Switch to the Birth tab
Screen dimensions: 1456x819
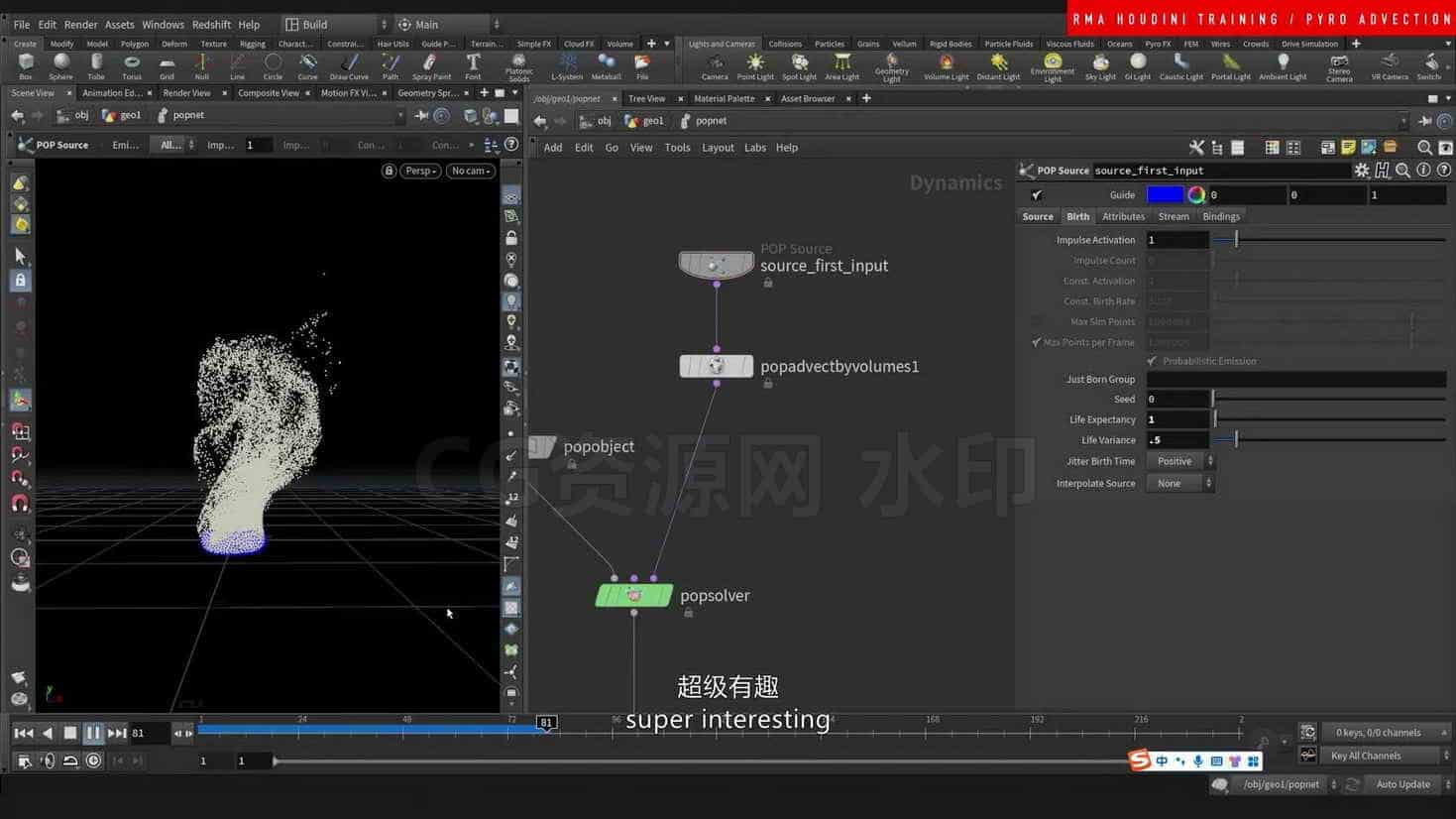pos(1077,216)
